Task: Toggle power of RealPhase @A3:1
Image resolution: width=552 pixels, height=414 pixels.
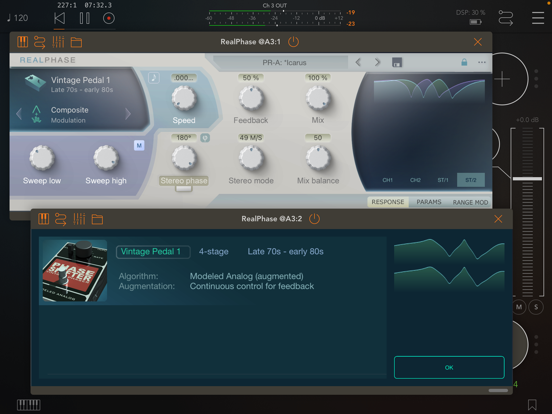Action: (x=293, y=42)
